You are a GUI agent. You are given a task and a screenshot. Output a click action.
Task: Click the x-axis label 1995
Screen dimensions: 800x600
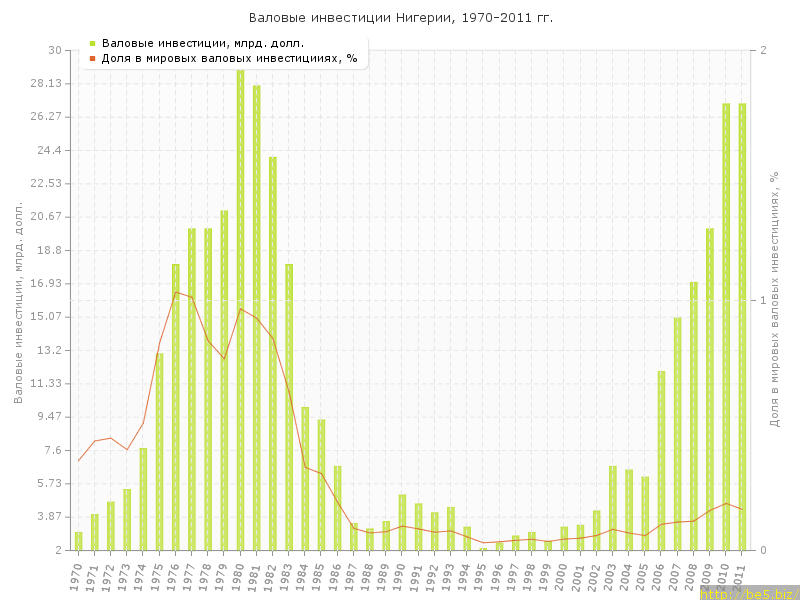(x=483, y=574)
